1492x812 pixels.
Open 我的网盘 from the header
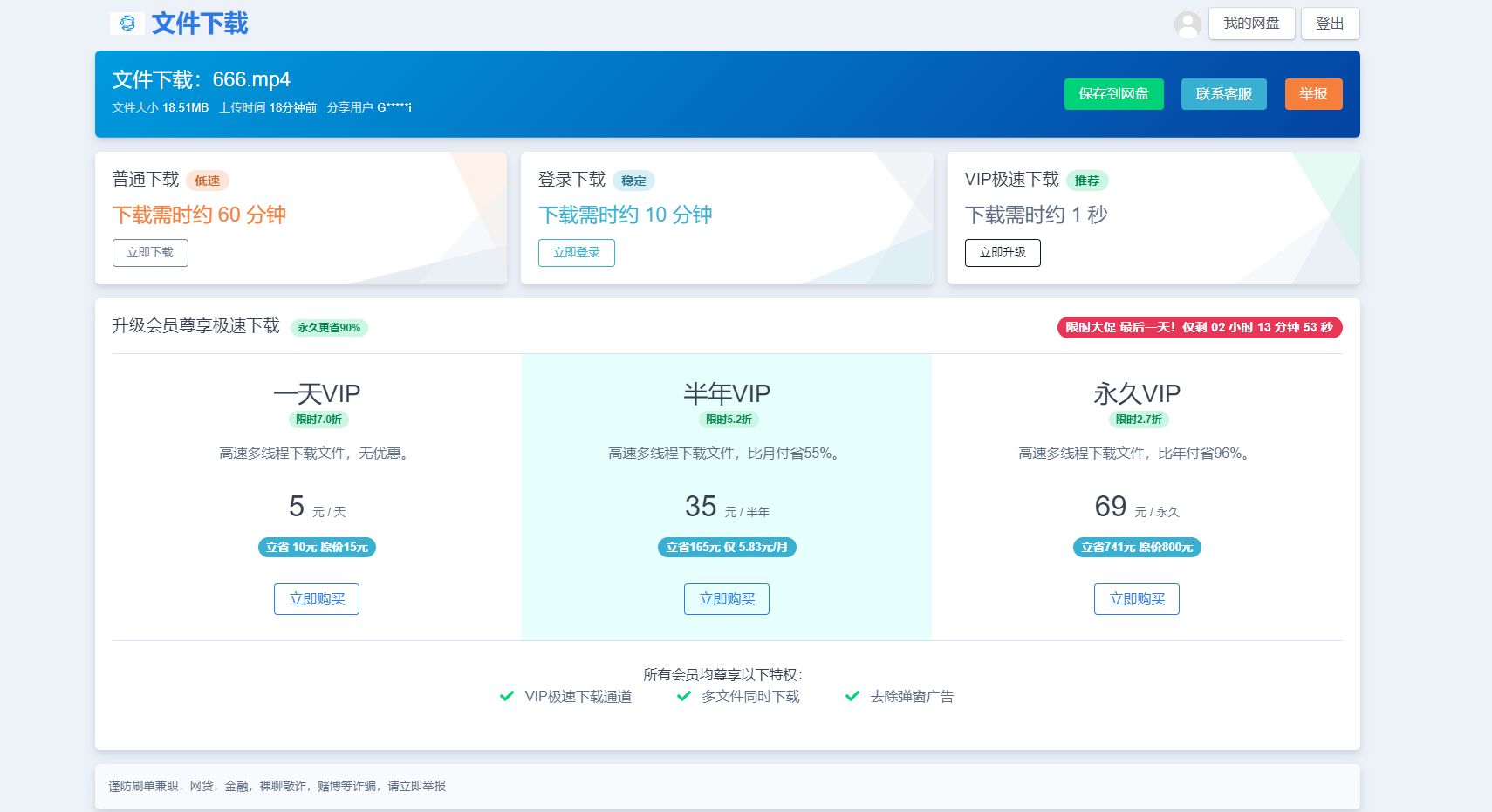[x=1251, y=24]
